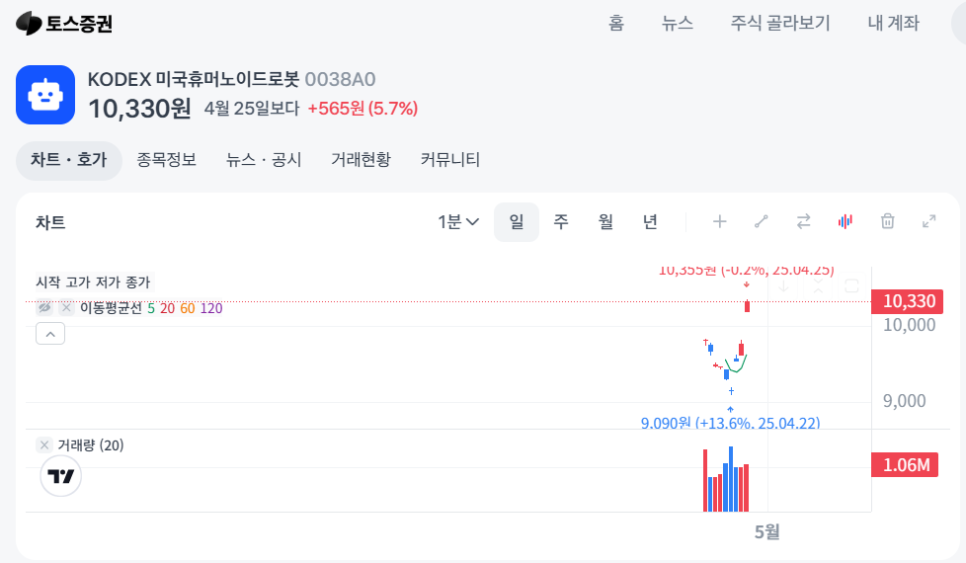Click the purple 120 moving average value
The width and height of the screenshot is (966, 563).
[211, 308]
